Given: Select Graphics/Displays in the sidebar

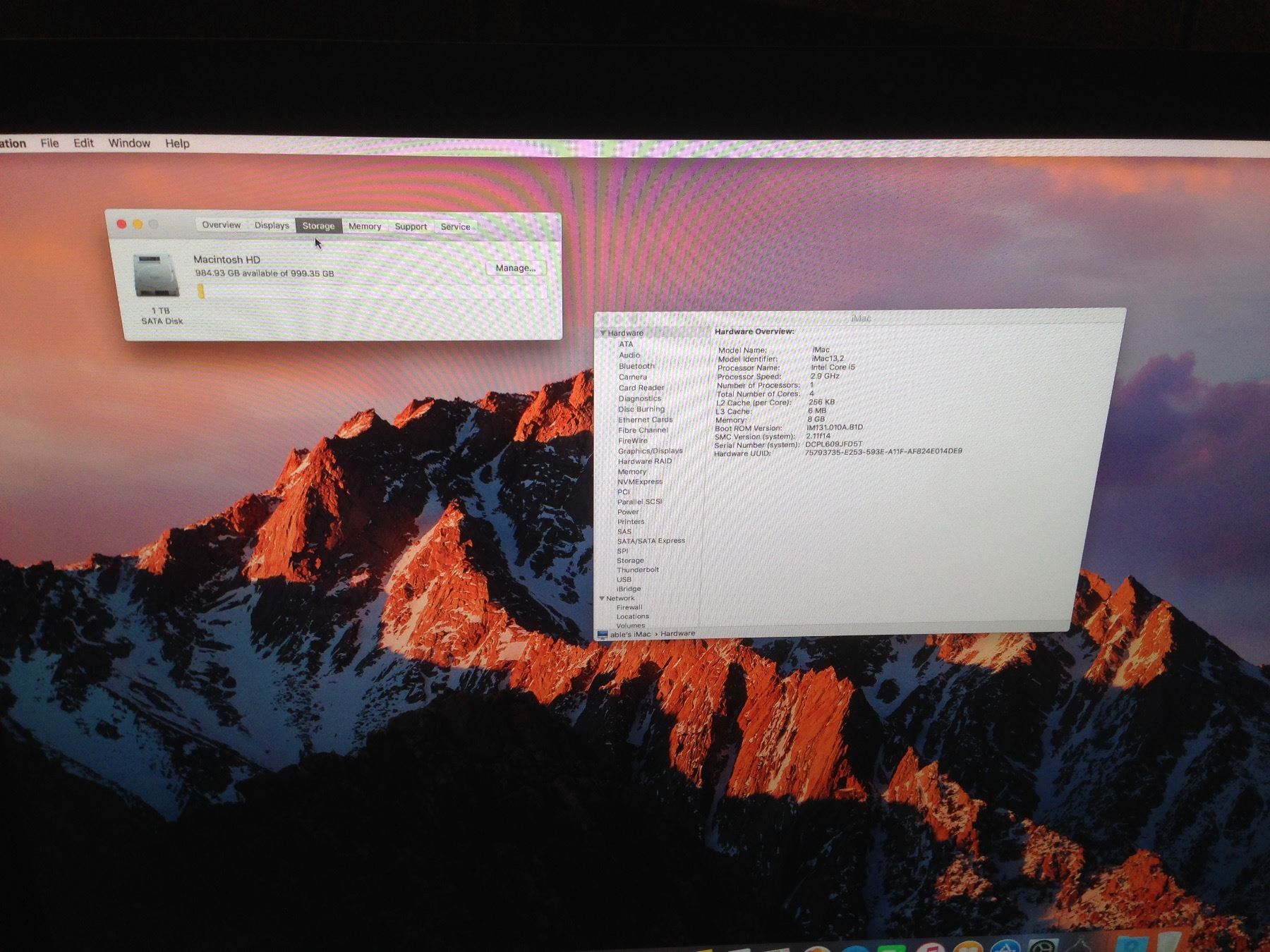Looking at the screenshot, I should click(x=650, y=451).
